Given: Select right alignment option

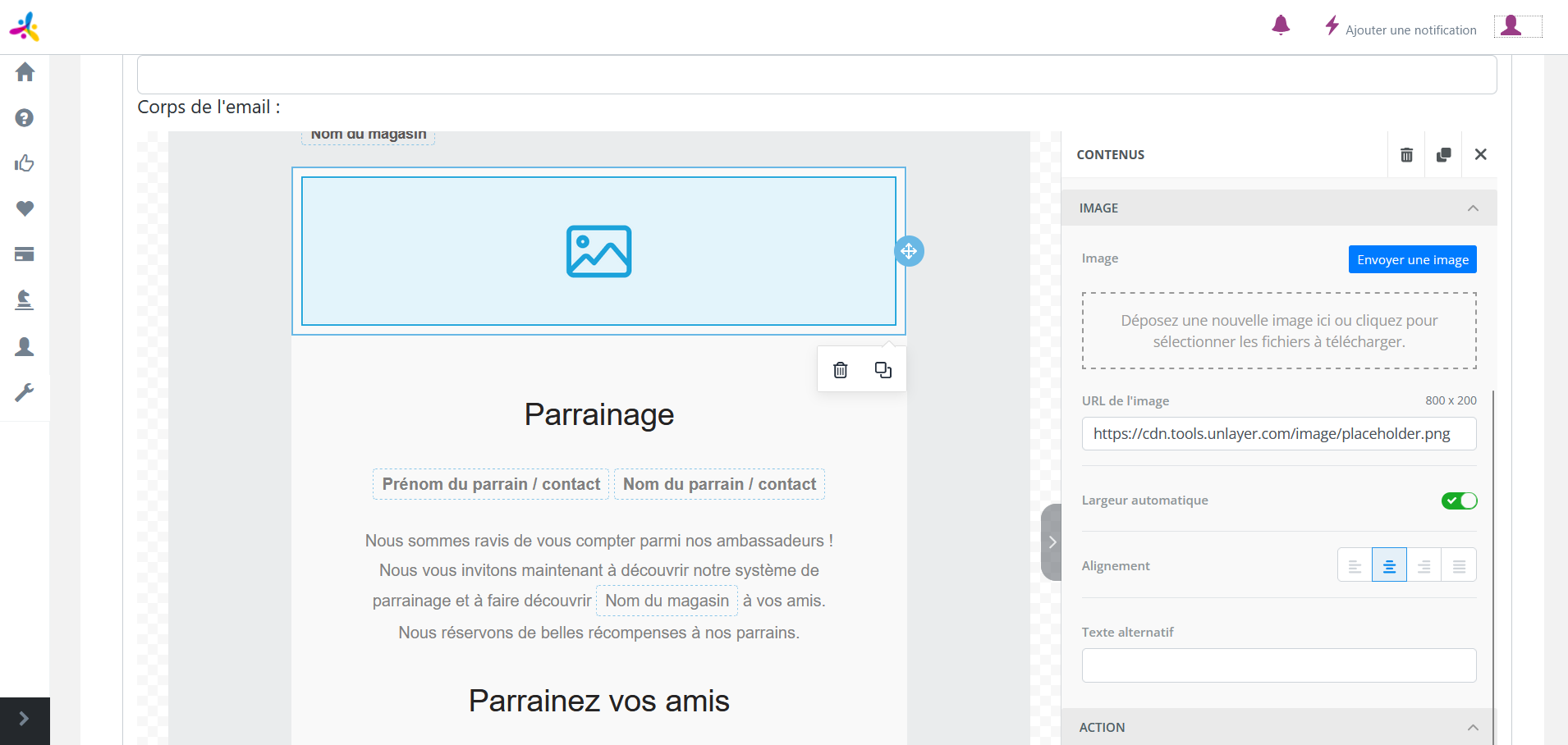Looking at the screenshot, I should (1424, 565).
